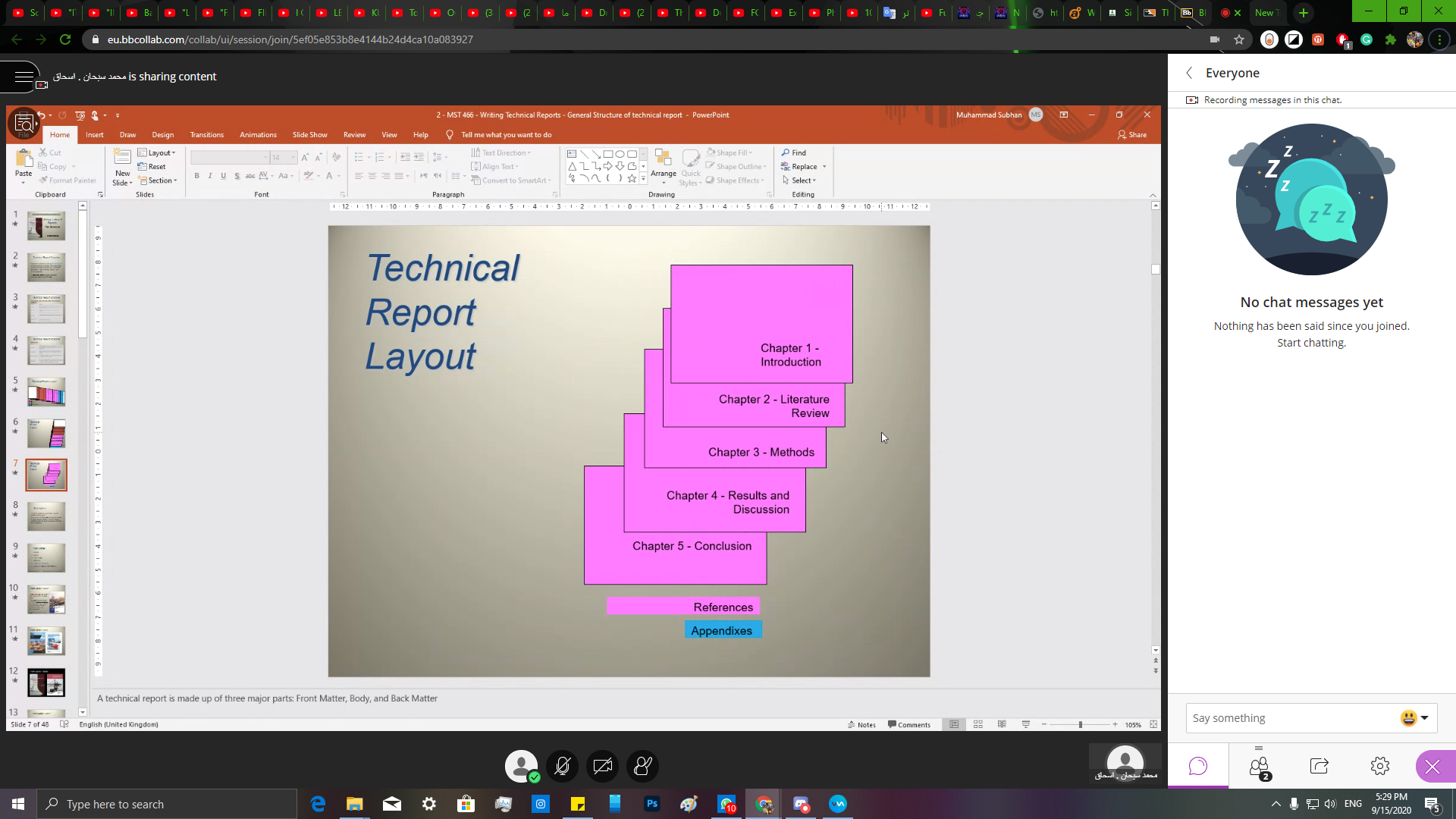Screen dimensions: 1456x819
Task: Toggle the camera video on
Action: tap(603, 766)
